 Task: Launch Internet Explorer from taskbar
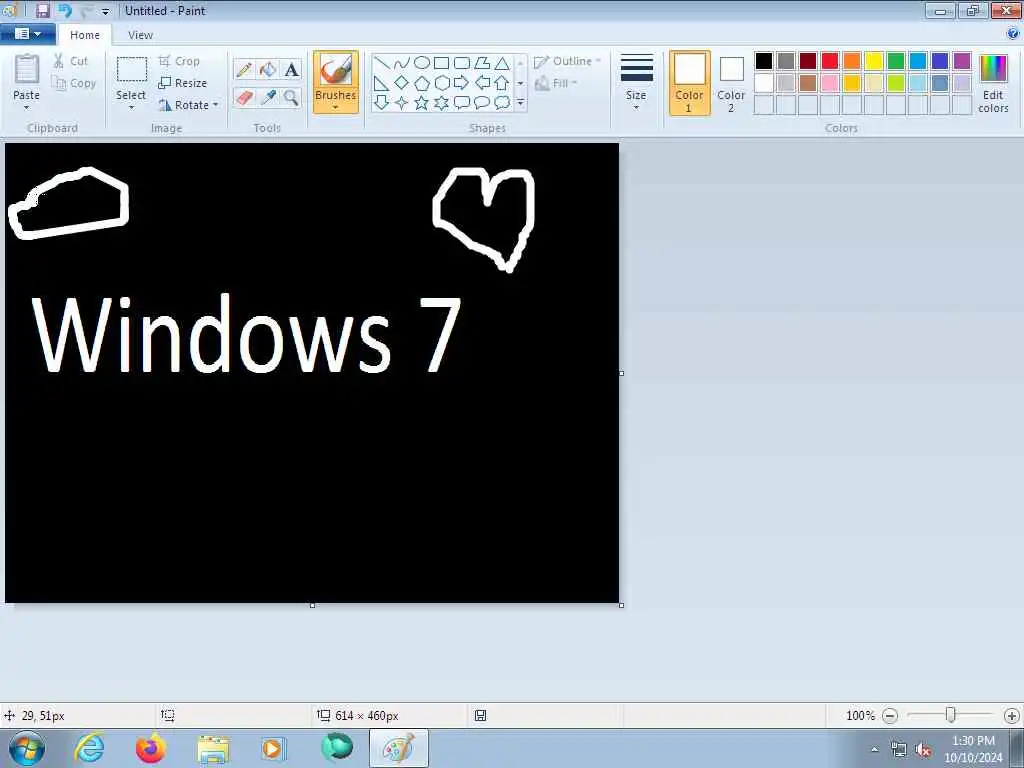(x=89, y=748)
